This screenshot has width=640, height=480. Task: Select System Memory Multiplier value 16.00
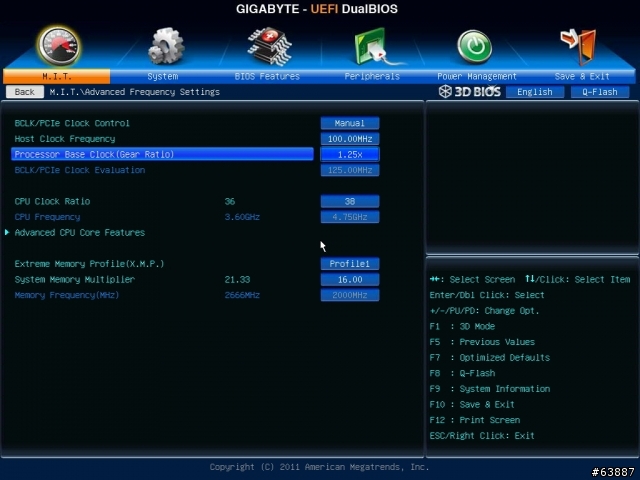pos(350,279)
